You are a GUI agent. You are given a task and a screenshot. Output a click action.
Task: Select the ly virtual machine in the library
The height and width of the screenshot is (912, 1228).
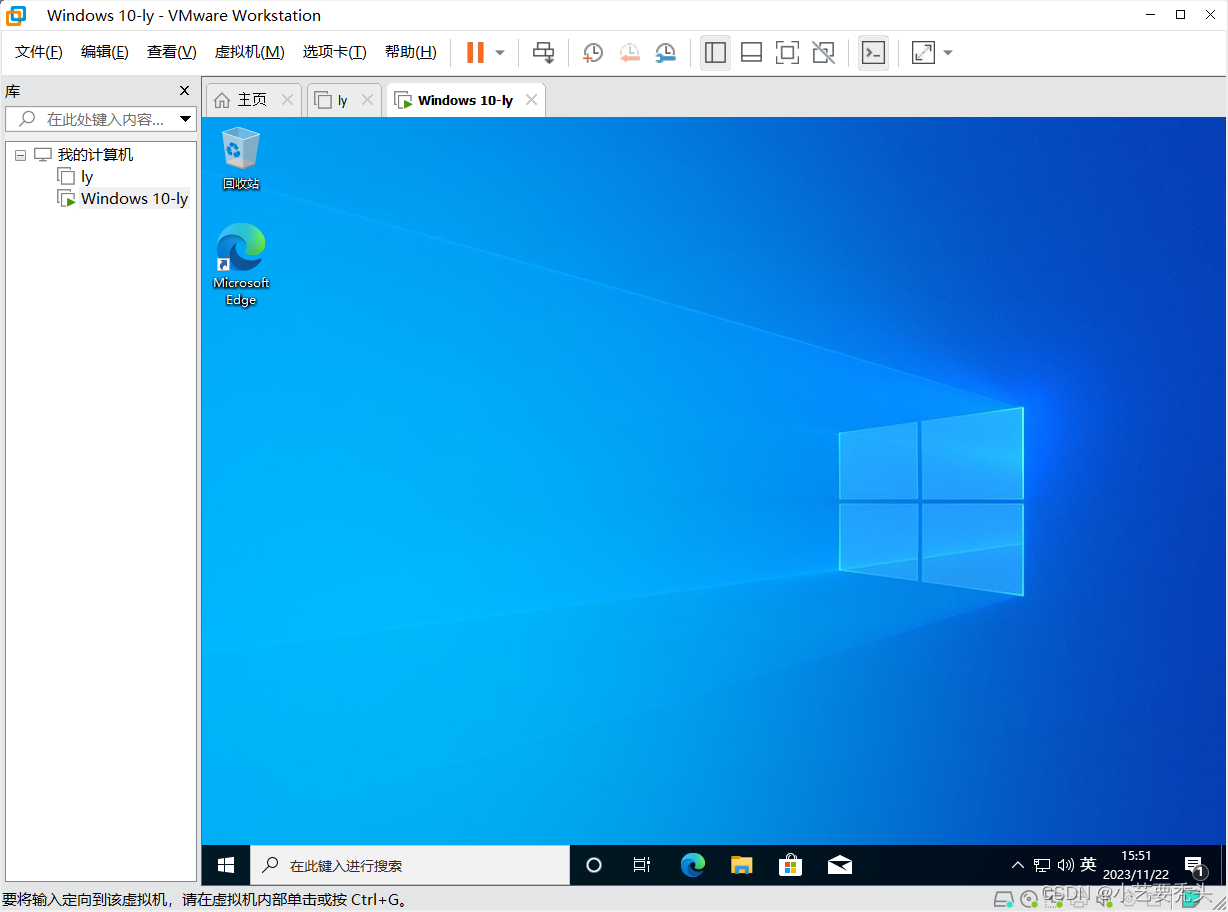click(x=83, y=176)
